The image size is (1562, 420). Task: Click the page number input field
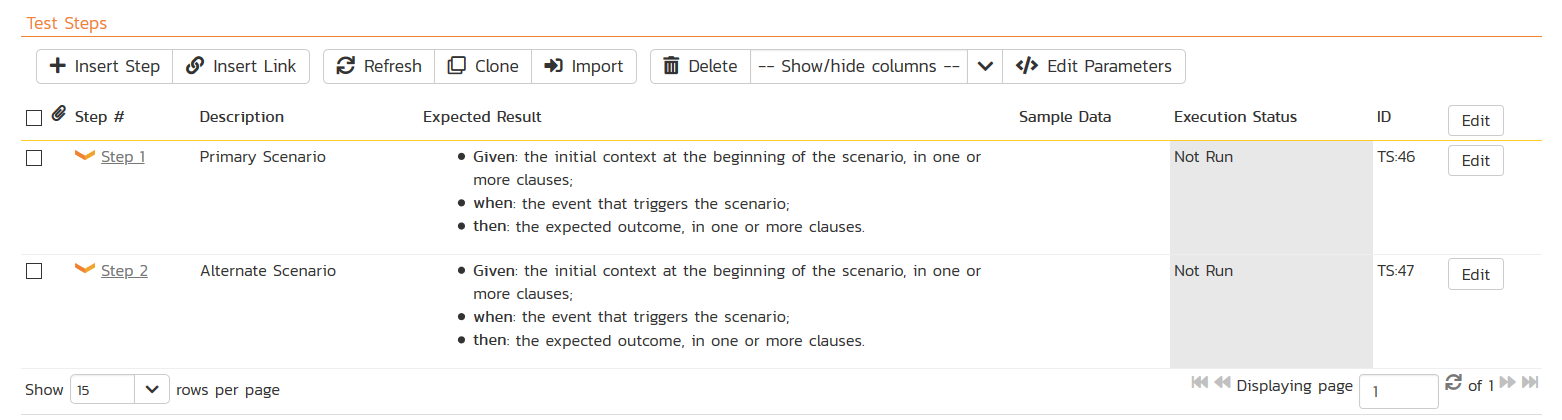point(1399,391)
